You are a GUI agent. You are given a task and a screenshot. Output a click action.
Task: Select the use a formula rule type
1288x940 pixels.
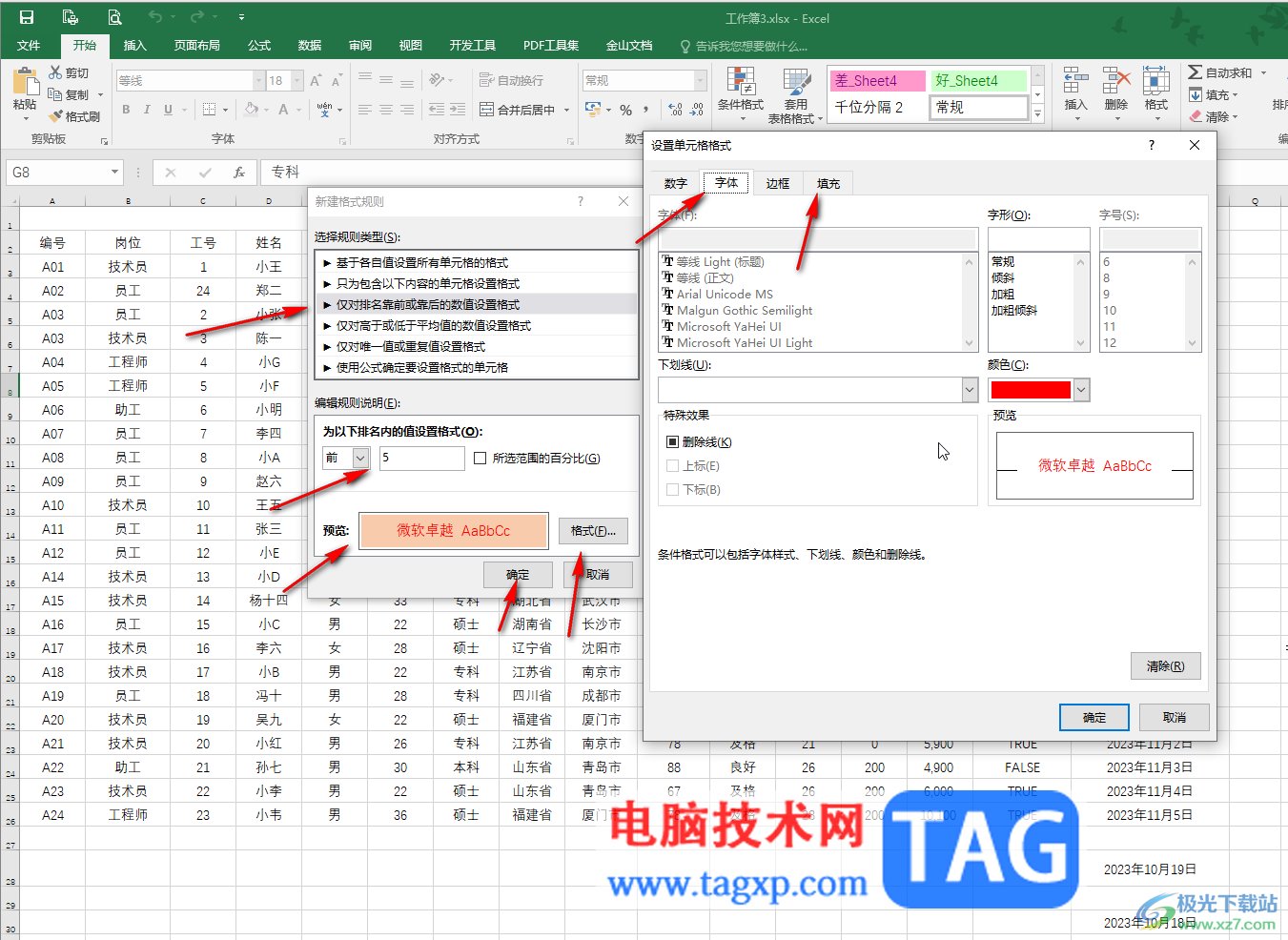(x=476, y=368)
